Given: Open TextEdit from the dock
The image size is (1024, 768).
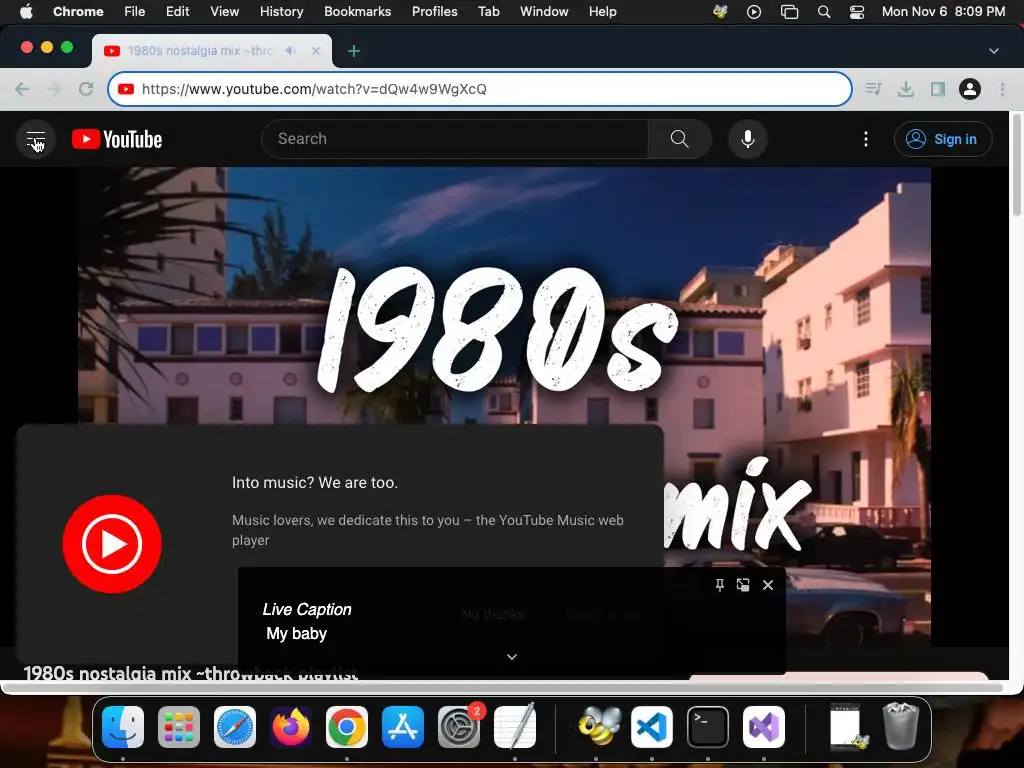Looking at the screenshot, I should (515, 727).
